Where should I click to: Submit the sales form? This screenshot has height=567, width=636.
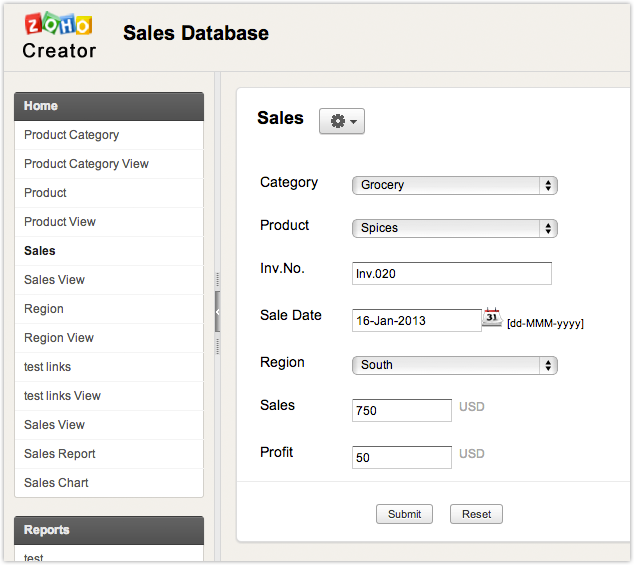click(x=404, y=514)
